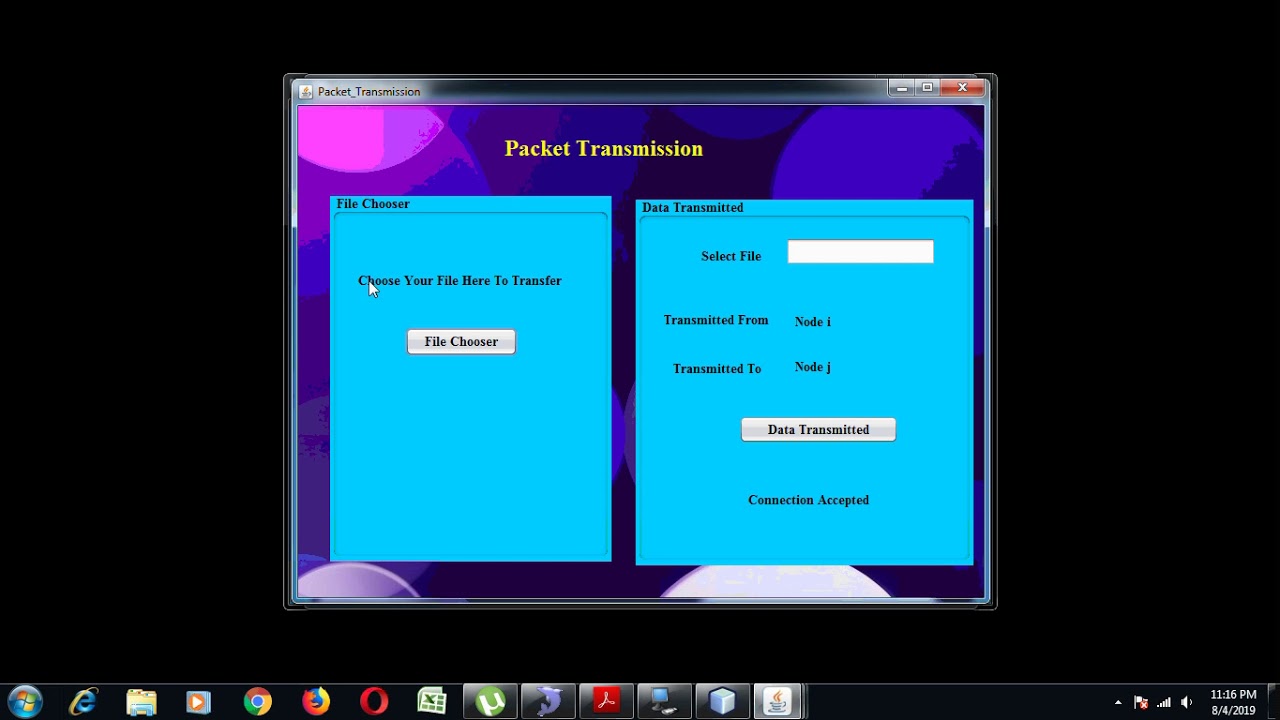This screenshot has height=720, width=1280.
Task: Click the 'Node j' value
Action: [813, 367]
